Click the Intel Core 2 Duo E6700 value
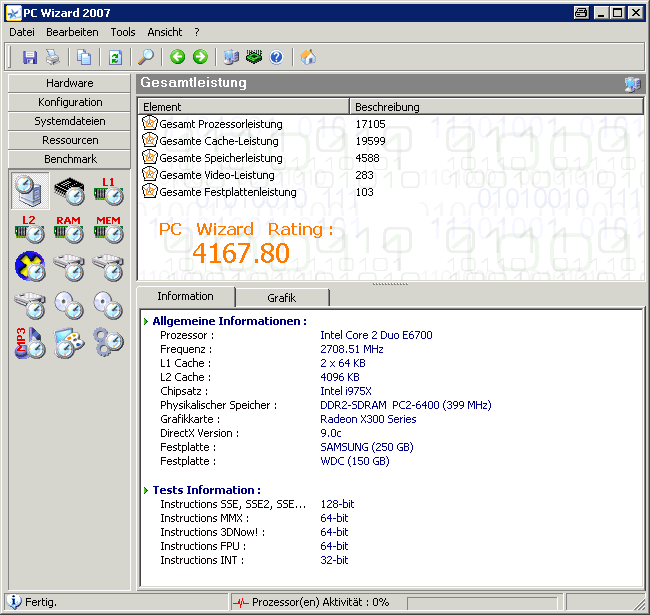 coord(376,335)
